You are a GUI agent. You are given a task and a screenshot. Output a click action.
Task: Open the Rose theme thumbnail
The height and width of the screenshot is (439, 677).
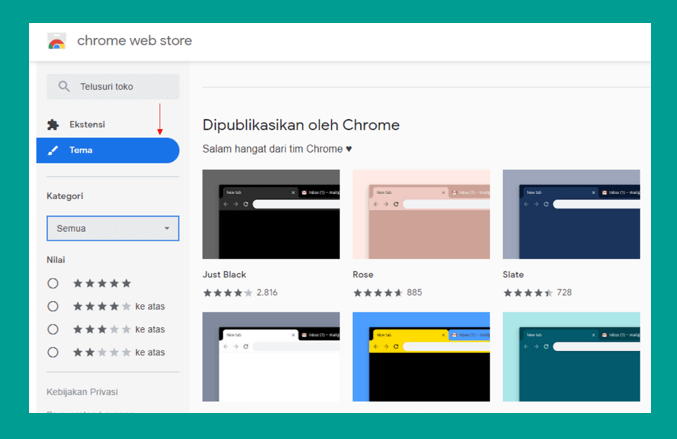[x=421, y=214]
